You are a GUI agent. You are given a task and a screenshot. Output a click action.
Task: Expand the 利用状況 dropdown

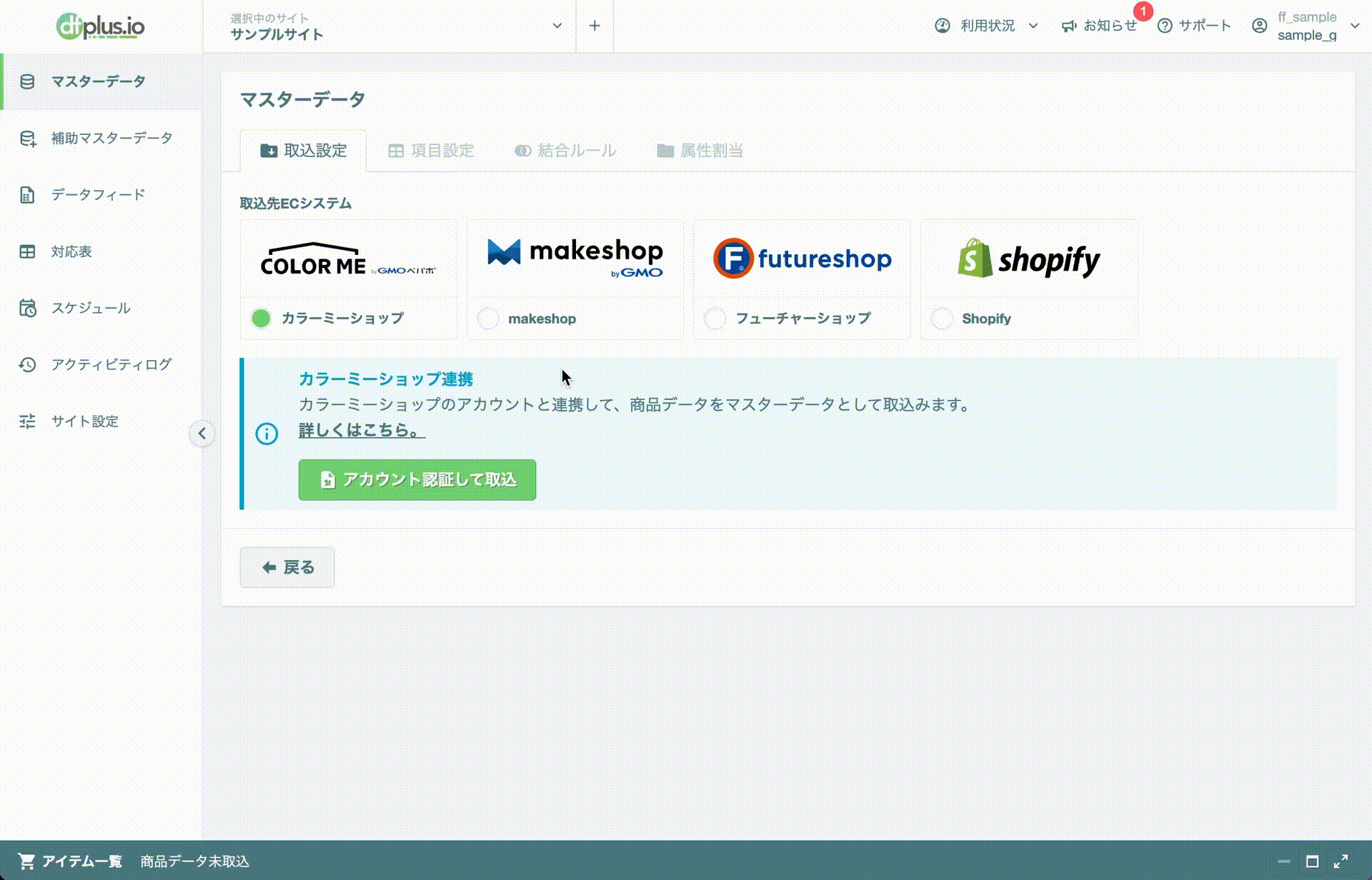click(x=1033, y=26)
